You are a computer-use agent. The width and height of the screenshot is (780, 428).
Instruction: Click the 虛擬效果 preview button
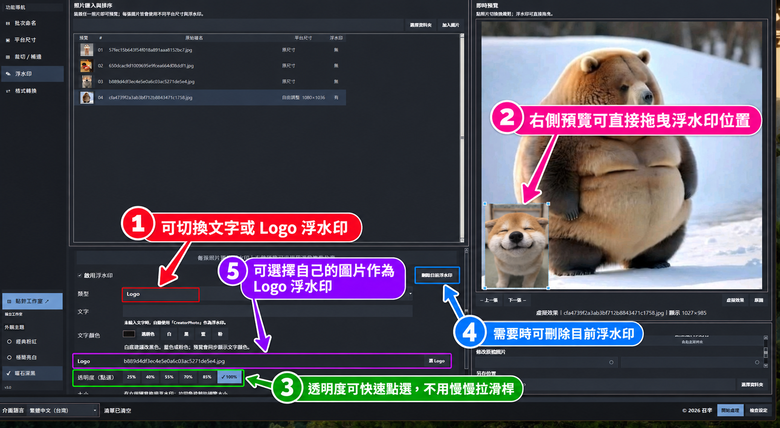coord(735,300)
